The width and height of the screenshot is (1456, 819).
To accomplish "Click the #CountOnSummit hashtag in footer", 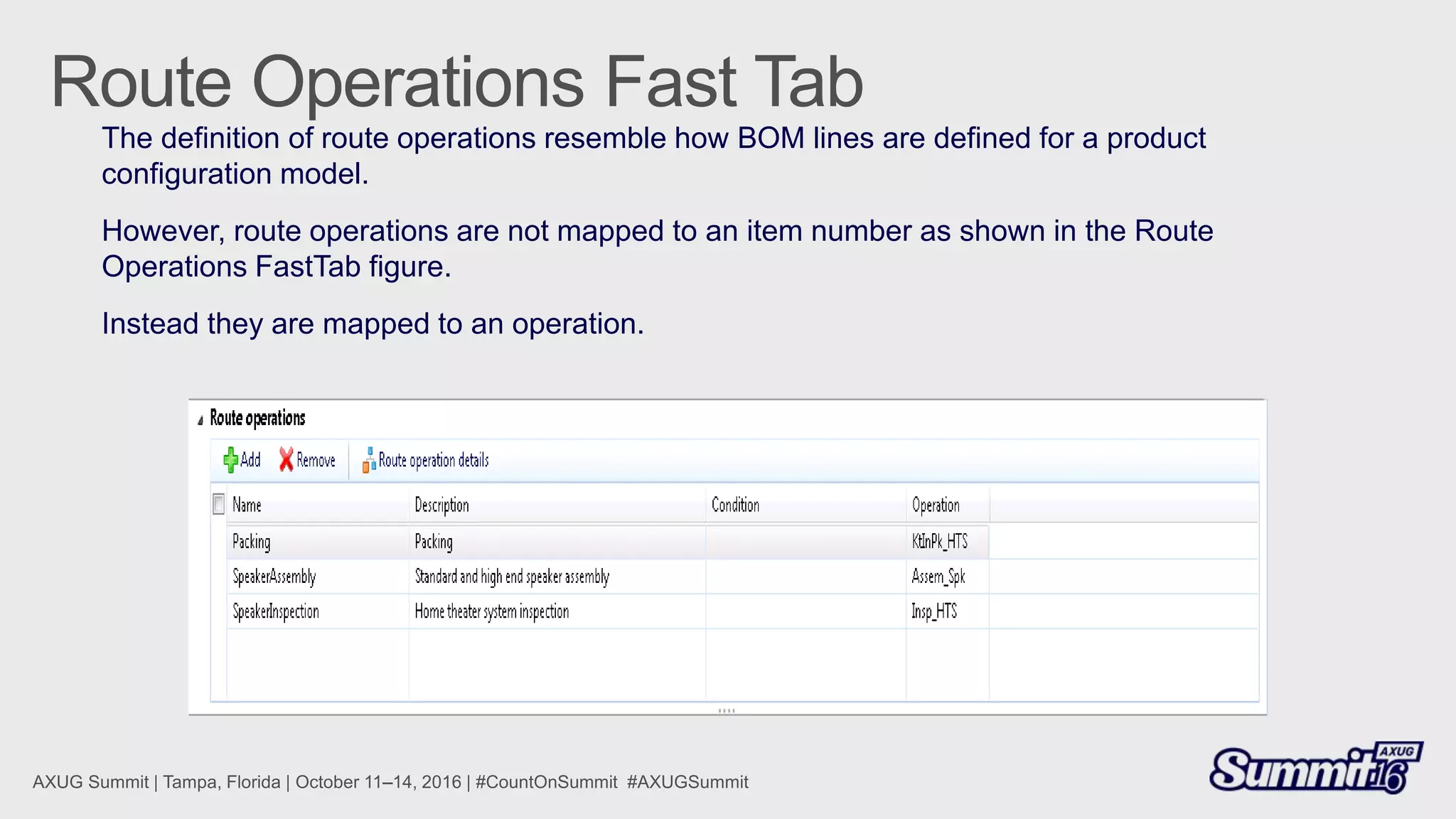I will click(546, 782).
